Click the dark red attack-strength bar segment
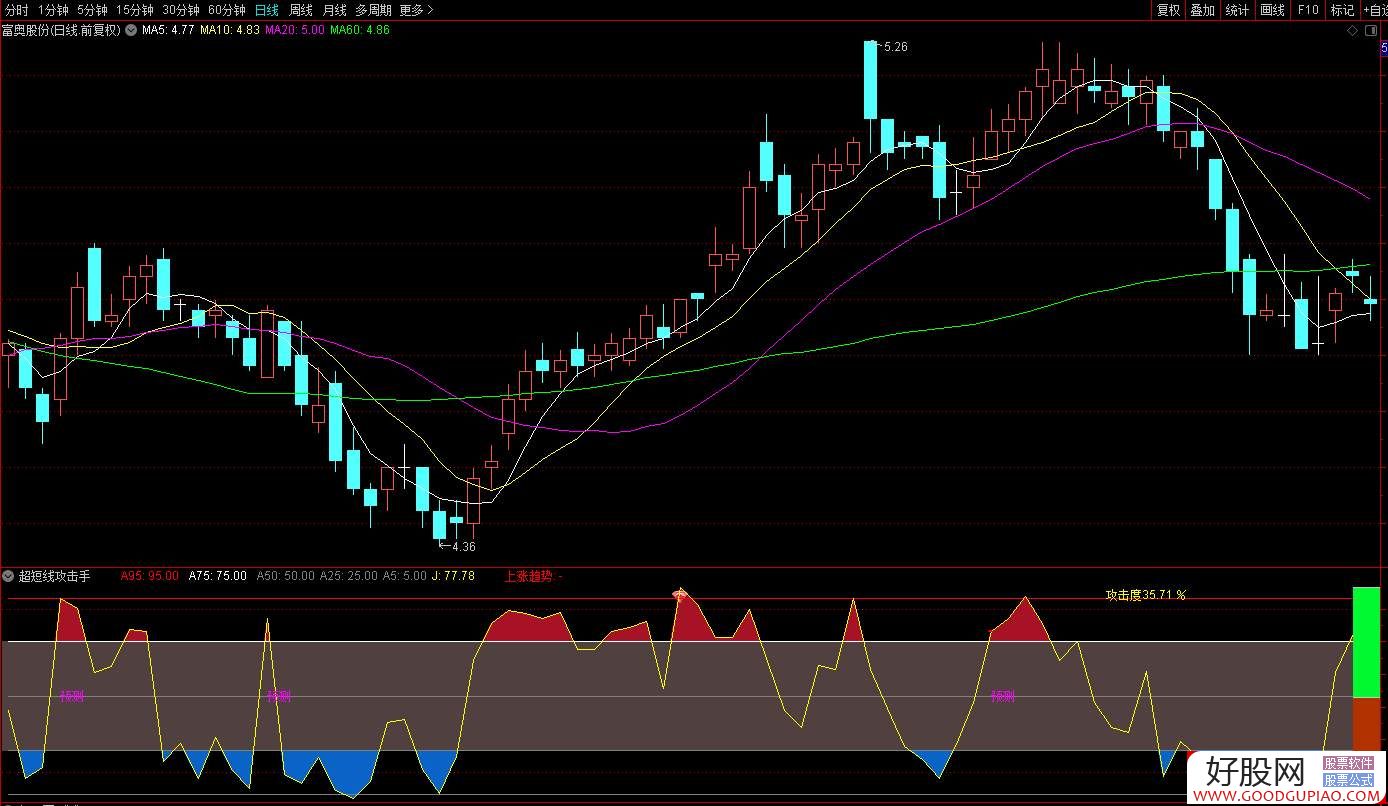 click(x=1365, y=724)
